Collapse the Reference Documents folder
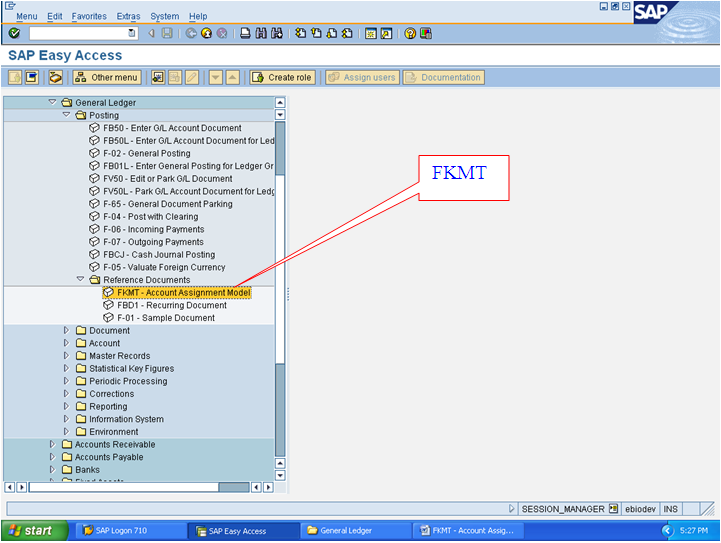Image resolution: width=721 pixels, height=543 pixels. pyautogui.click(x=80, y=279)
